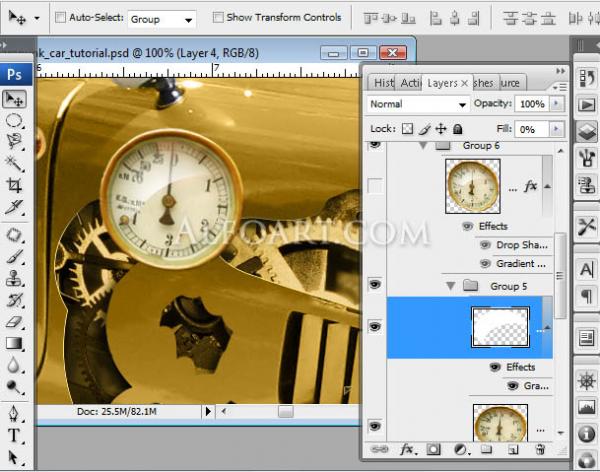This screenshot has width=600, height=472.
Task: Edit the Fill value field
Action: pos(532,129)
